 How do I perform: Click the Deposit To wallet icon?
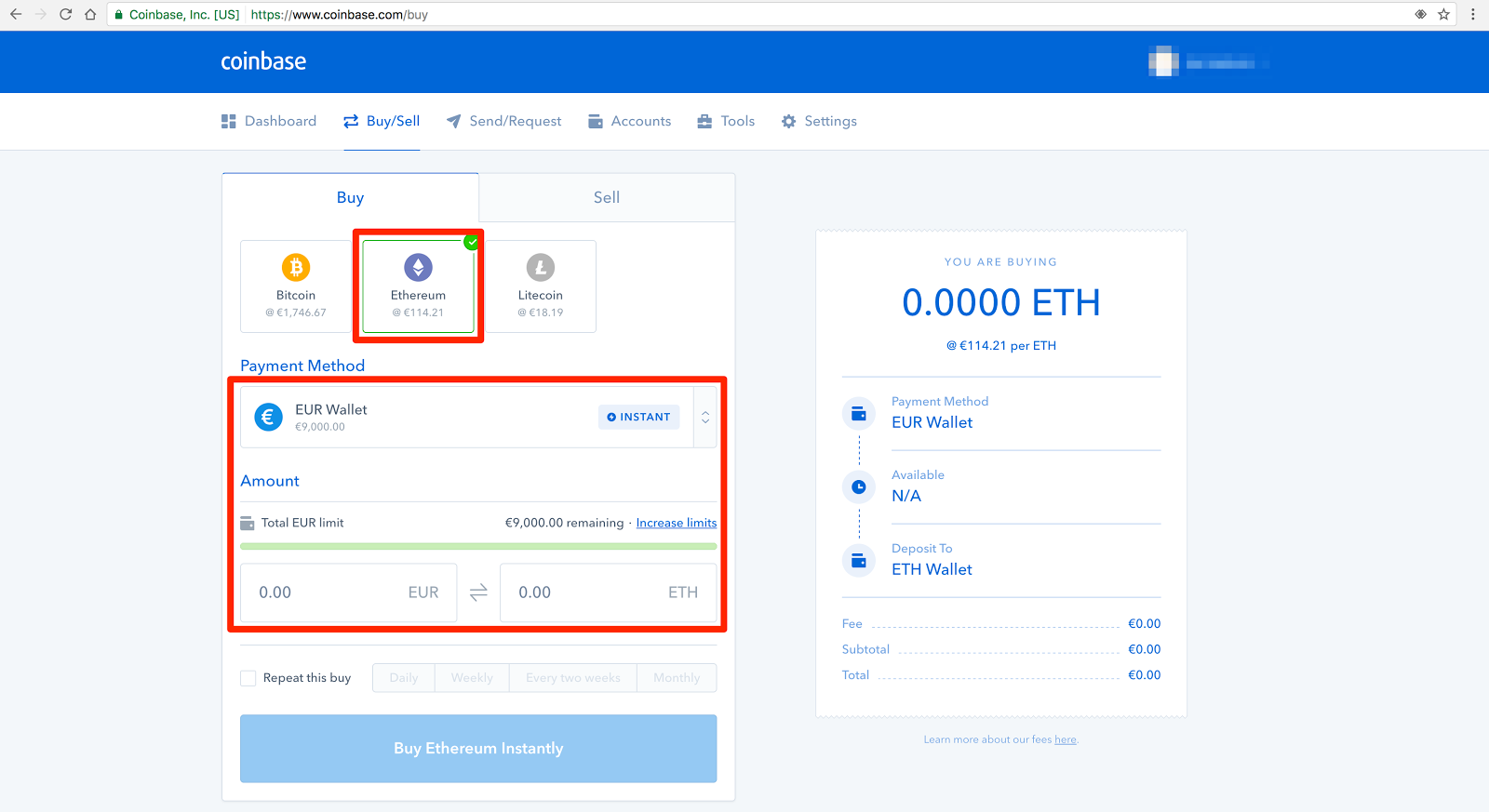pyautogui.click(x=859, y=561)
